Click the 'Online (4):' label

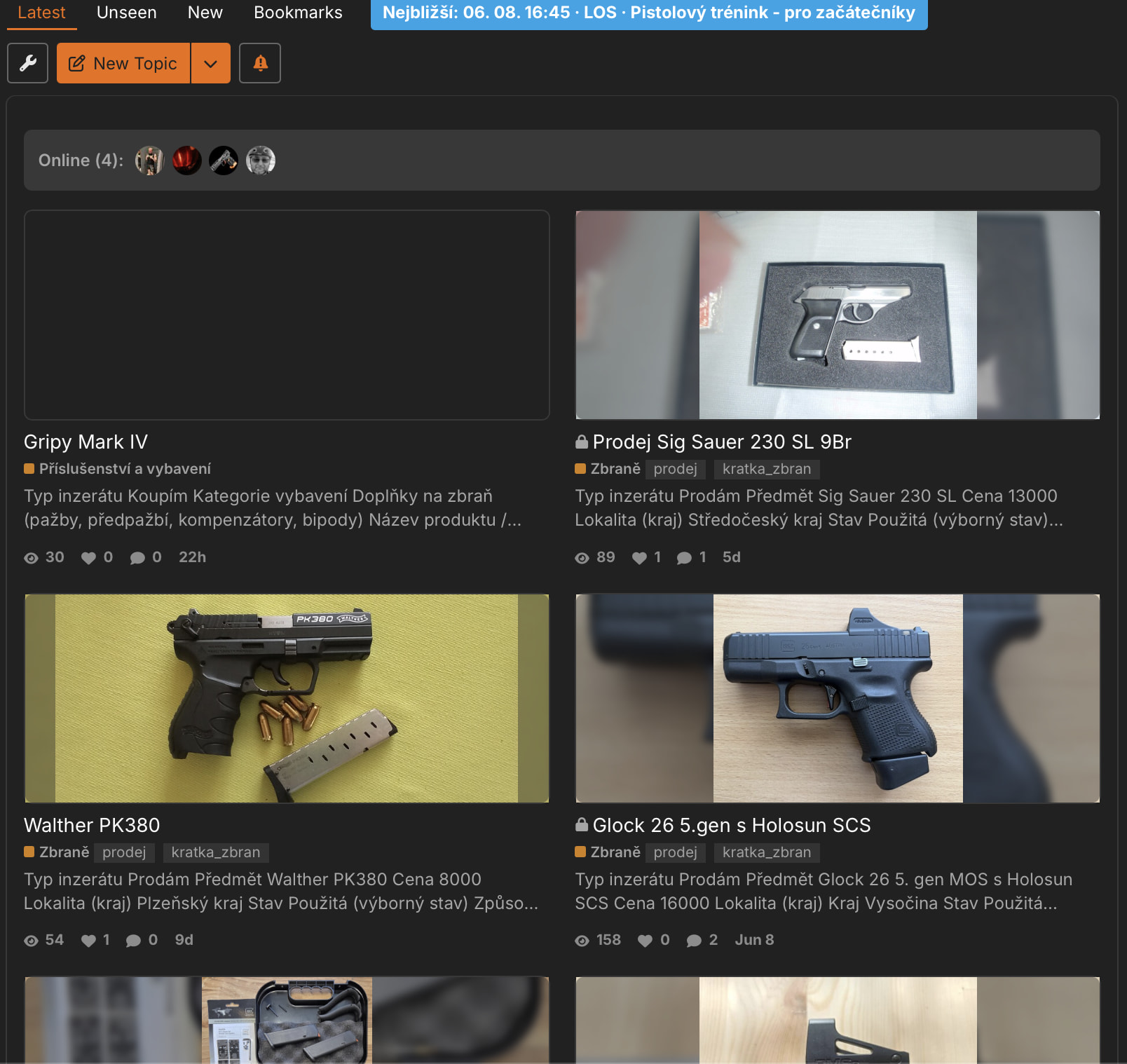click(81, 161)
